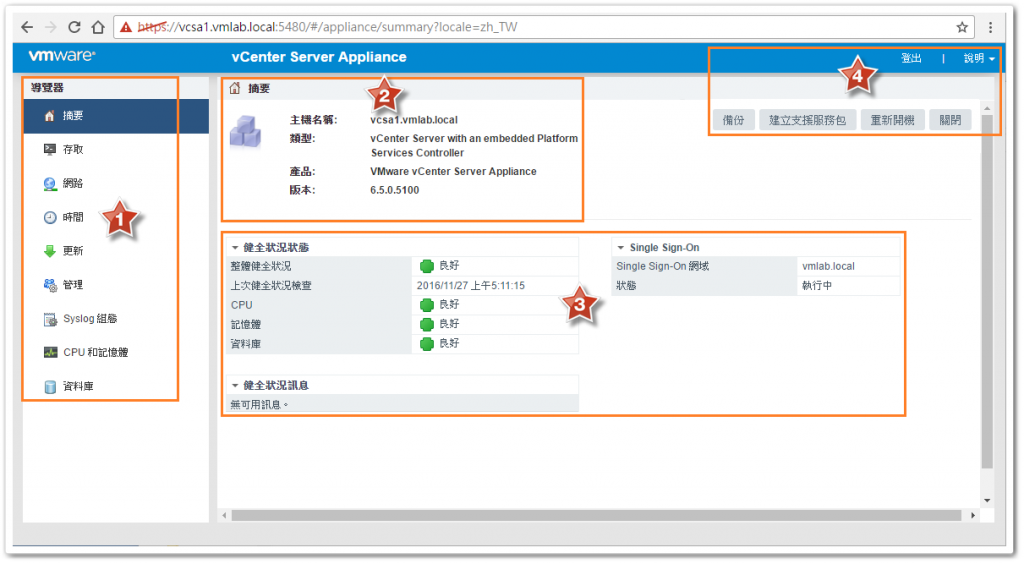
Task: Click the 關閉 button
Action: 950,120
